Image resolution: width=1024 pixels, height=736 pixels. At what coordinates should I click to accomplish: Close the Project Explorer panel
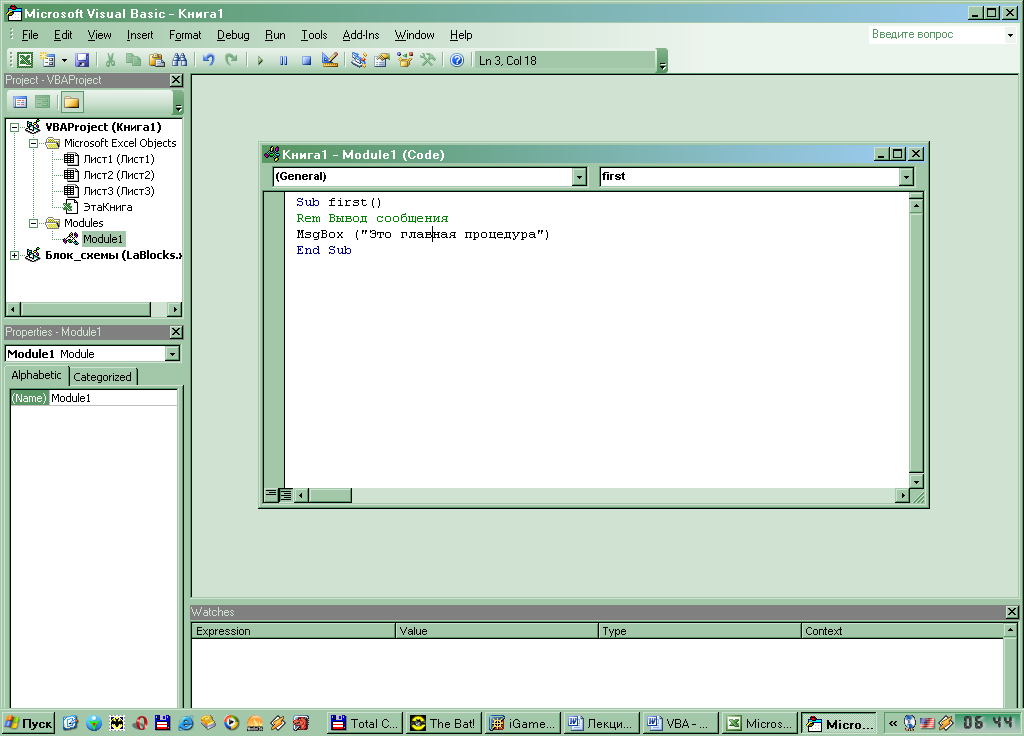pyautogui.click(x=176, y=80)
